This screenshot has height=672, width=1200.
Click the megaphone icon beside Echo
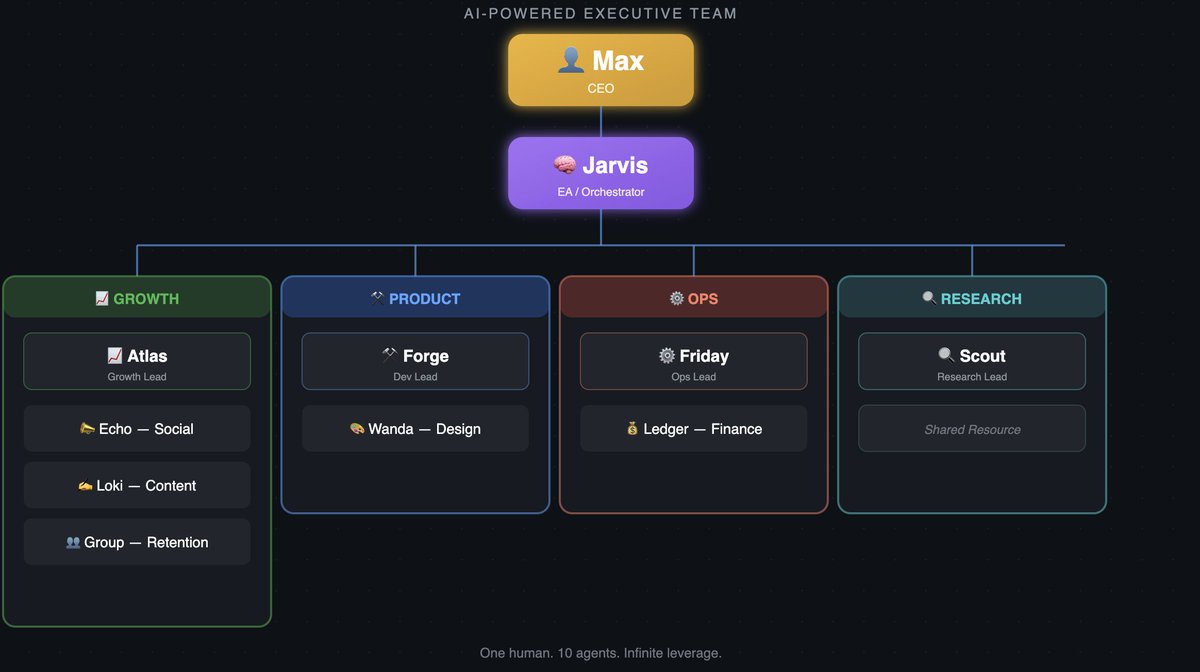(x=87, y=428)
